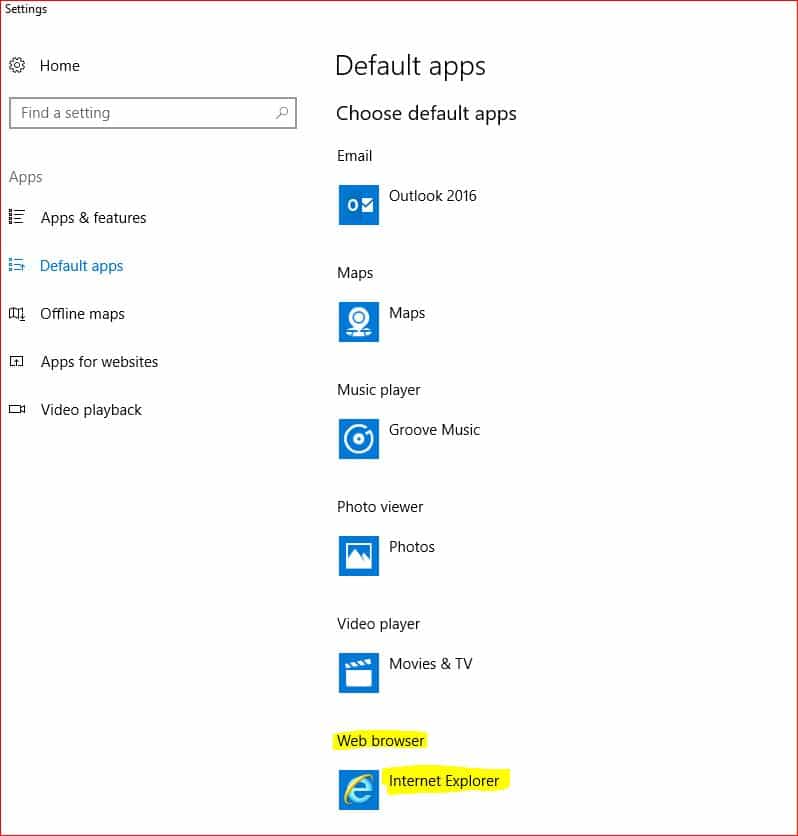Viewport: 798px width, 836px height.
Task: Select Default apps in sidebar
Action: coord(82,266)
